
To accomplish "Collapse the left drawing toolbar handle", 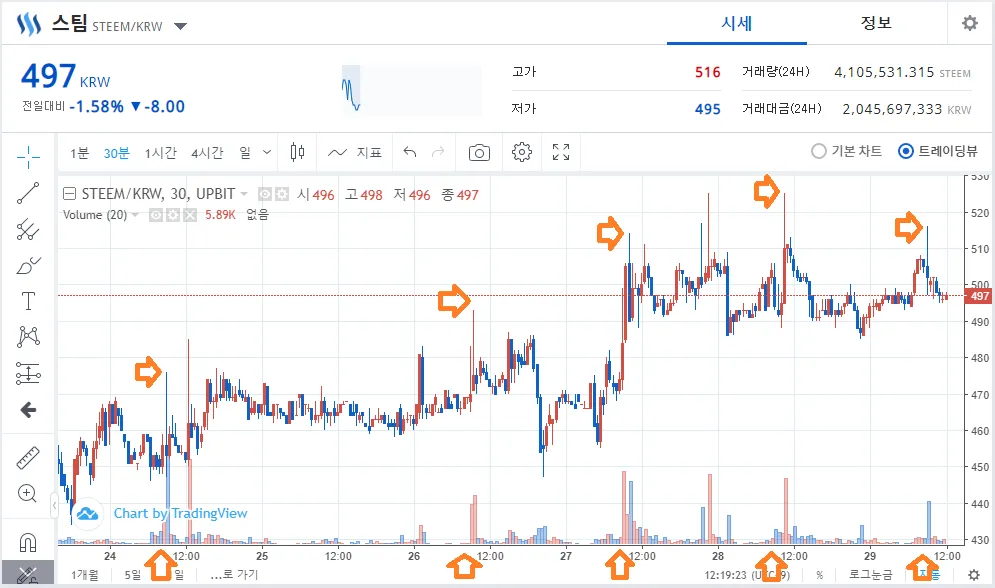I will click(x=55, y=506).
